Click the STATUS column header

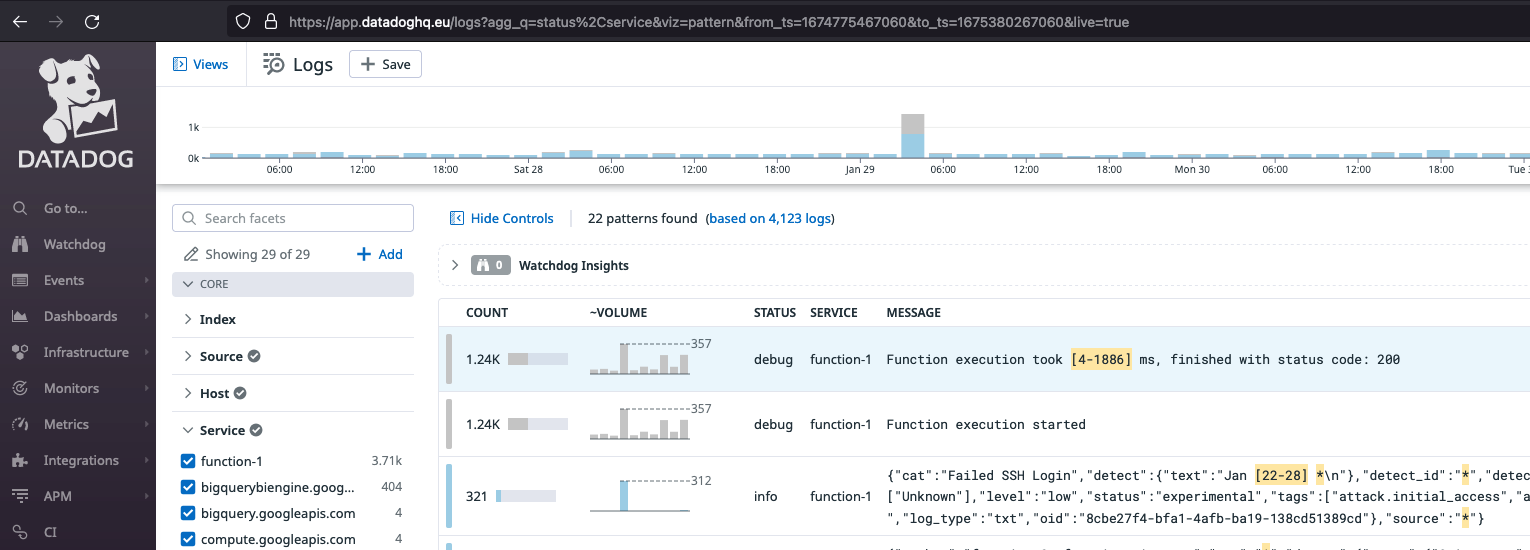point(775,312)
